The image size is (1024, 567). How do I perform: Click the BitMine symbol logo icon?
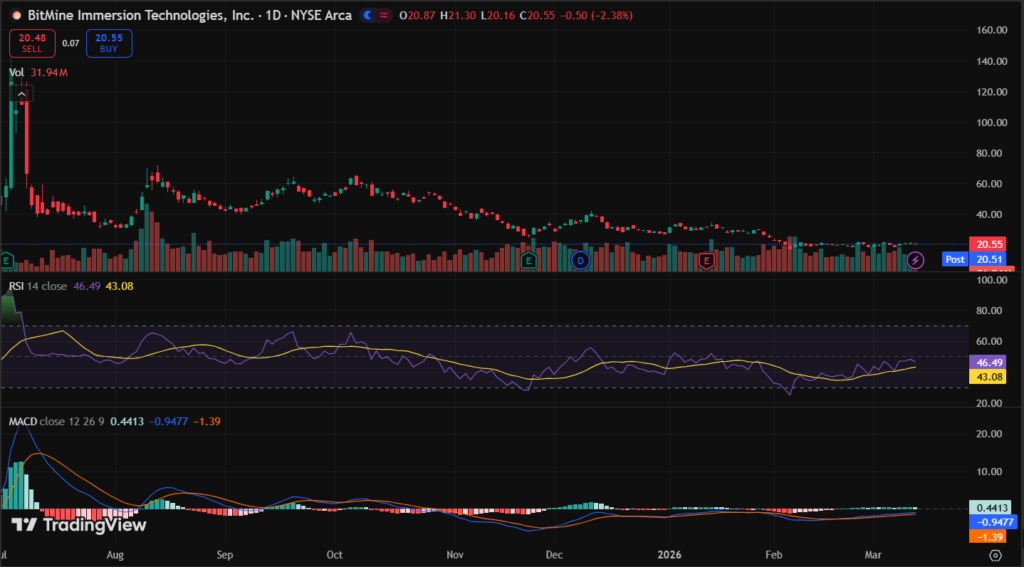(16, 16)
